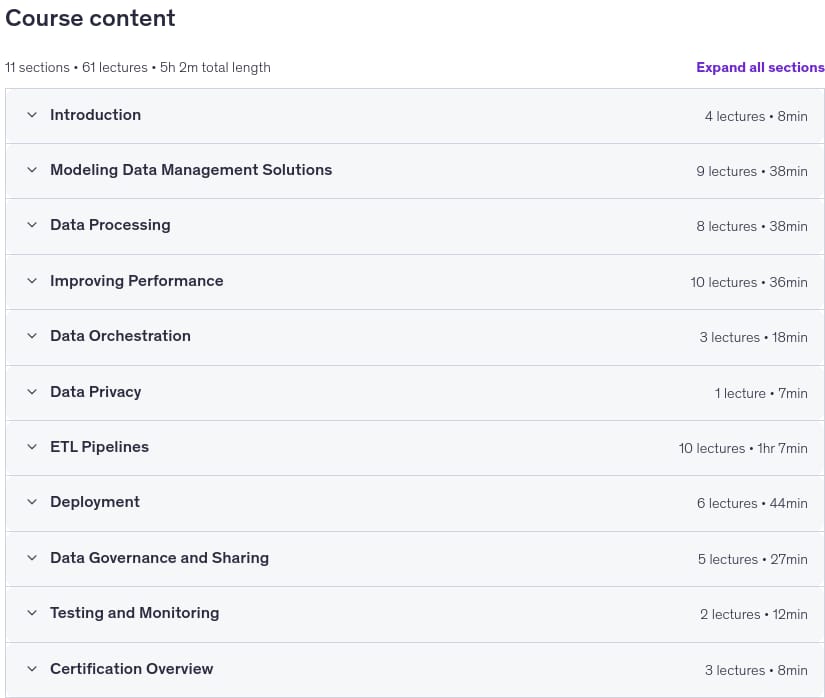Expand chevron beside Modeling Data Management Solutions

pos(32,170)
